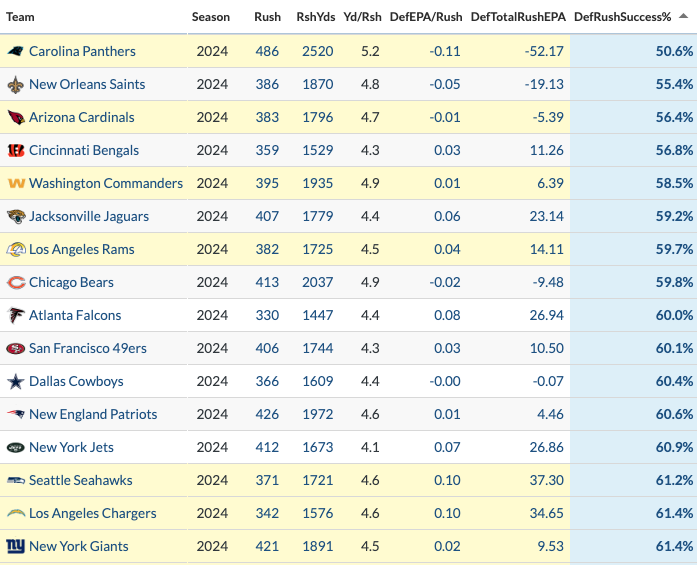Open the Carolina Panthers team link
Screen dimensions: 697x565
[x=82, y=51]
